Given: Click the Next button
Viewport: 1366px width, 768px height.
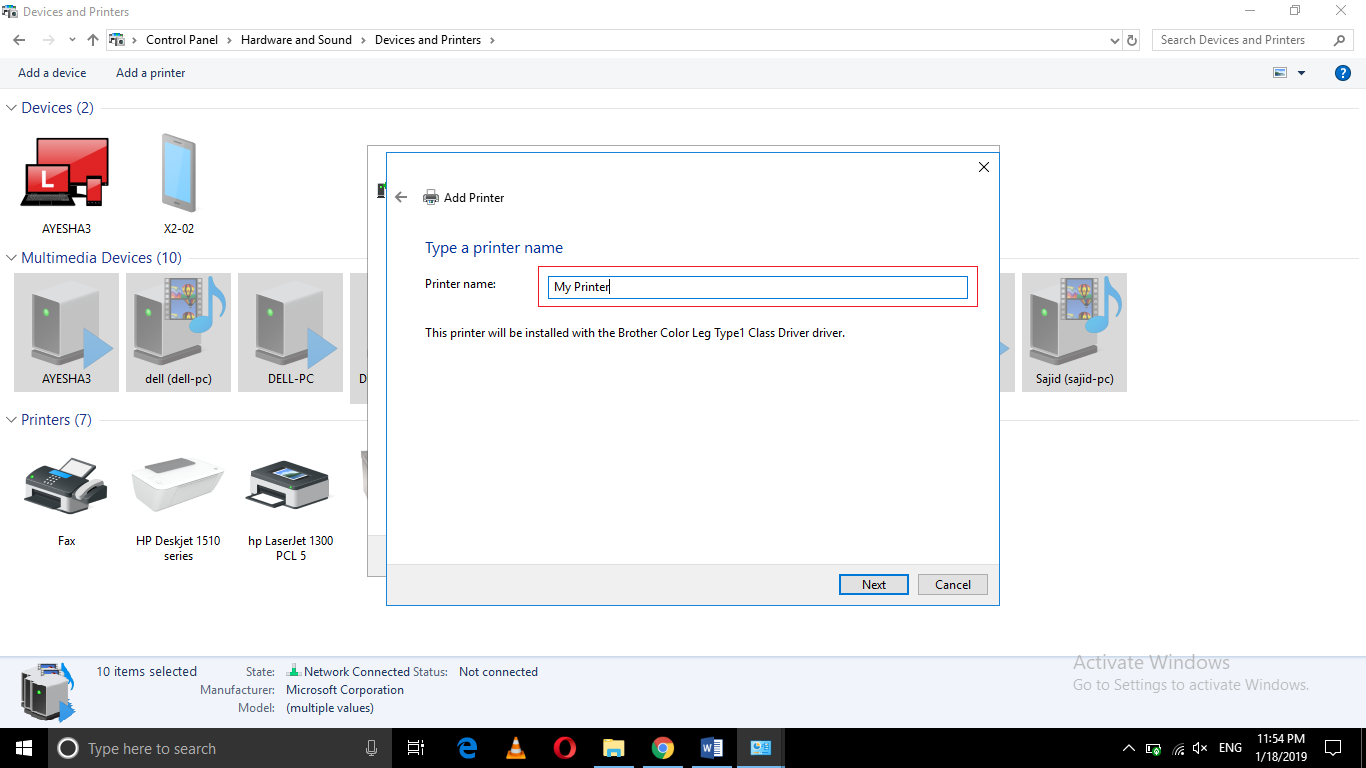Looking at the screenshot, I should tap(873, 584).
